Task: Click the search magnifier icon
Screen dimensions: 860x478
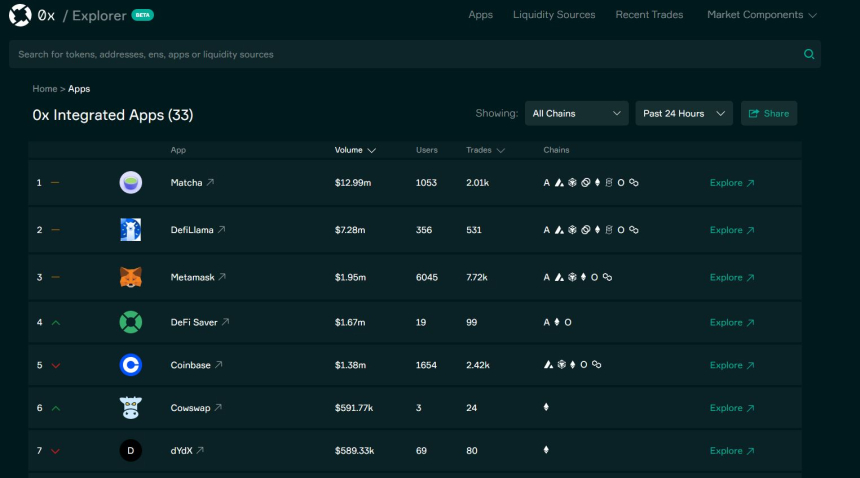Action: [809, 54]
